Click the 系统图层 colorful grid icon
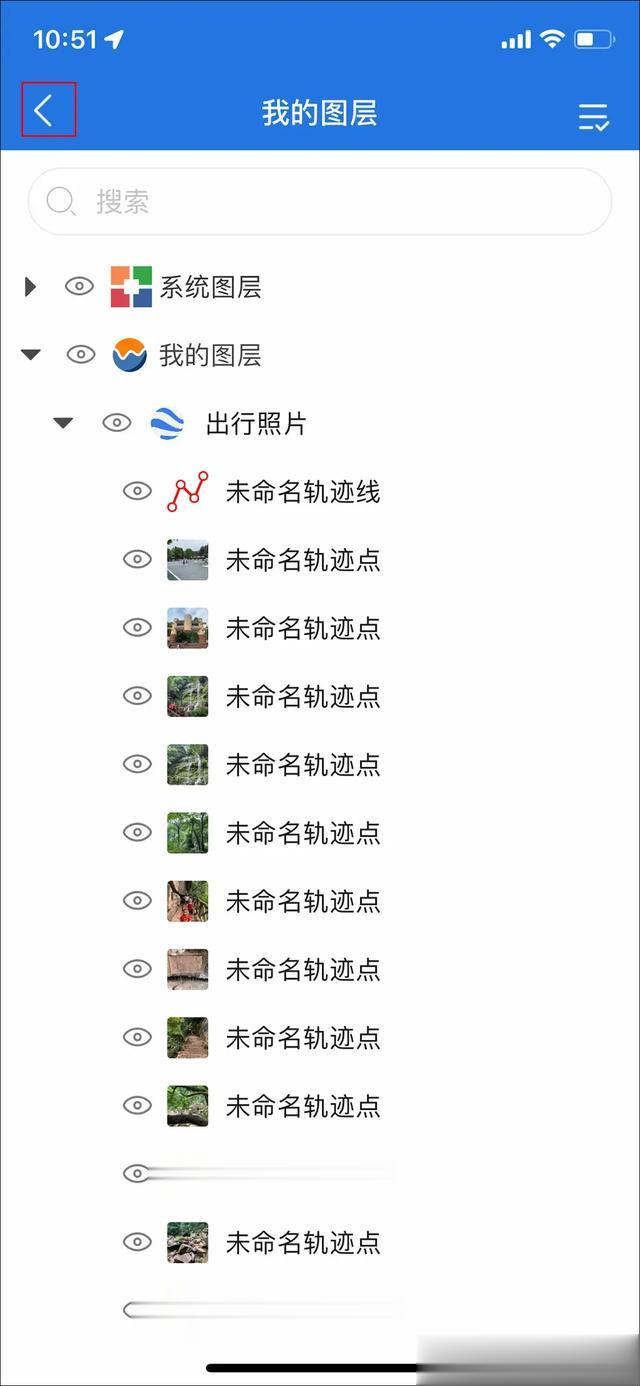Image resolution: width=640 pixels, height=1386 pixels. pyautogui.click(x=131, y=287)
